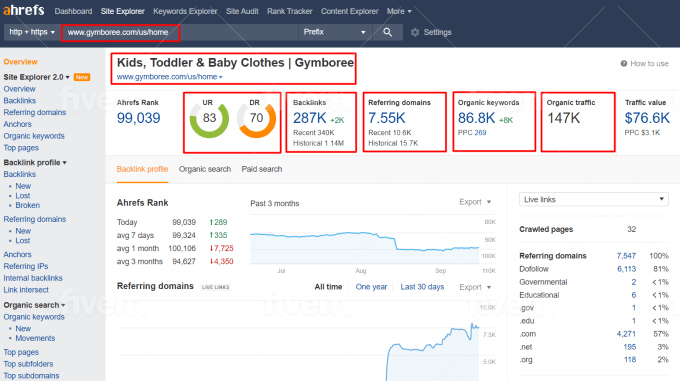Open Keywords Explorer in top navigation
The image size is (680, 381).
(185, 11)
